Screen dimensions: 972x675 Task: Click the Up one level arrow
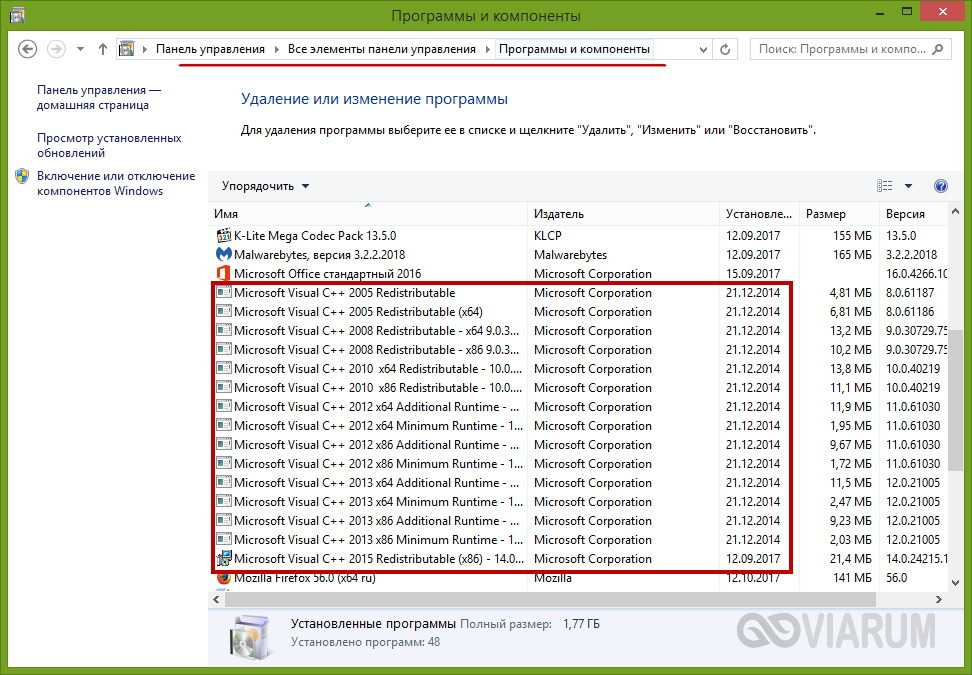(x=103, y=49)
